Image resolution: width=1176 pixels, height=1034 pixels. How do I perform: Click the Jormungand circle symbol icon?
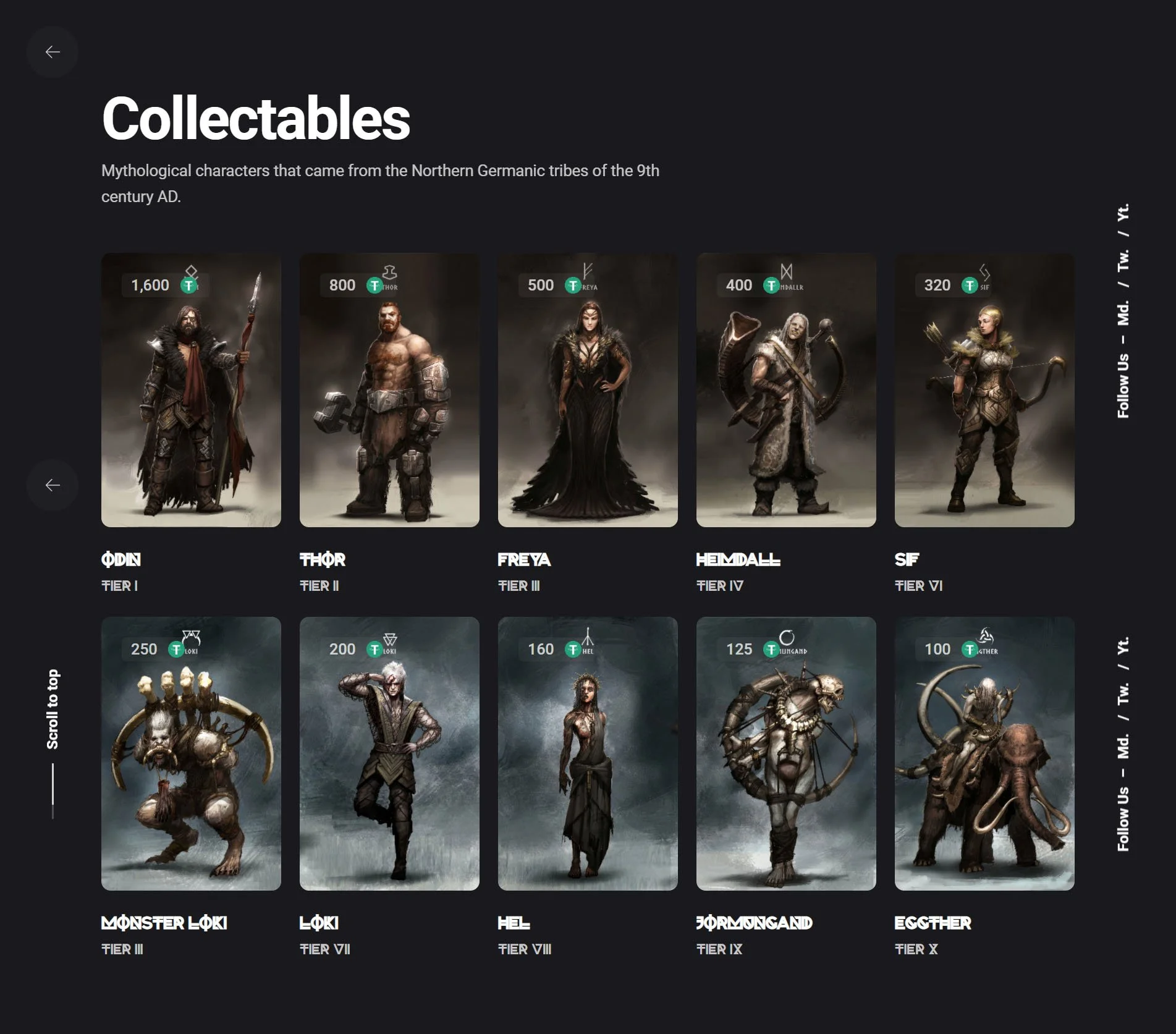coord(786,637)
